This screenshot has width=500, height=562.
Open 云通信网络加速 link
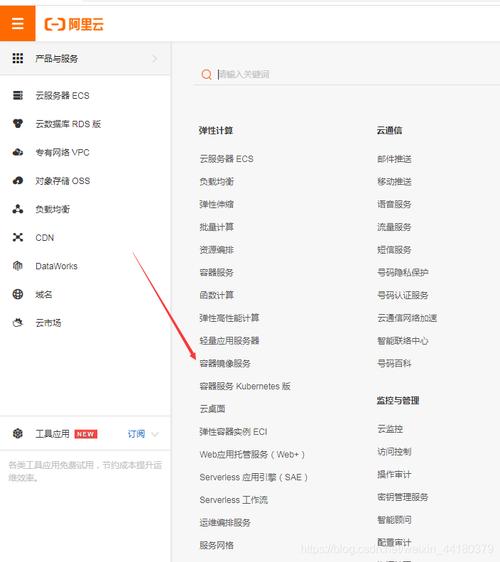point(407,318)
